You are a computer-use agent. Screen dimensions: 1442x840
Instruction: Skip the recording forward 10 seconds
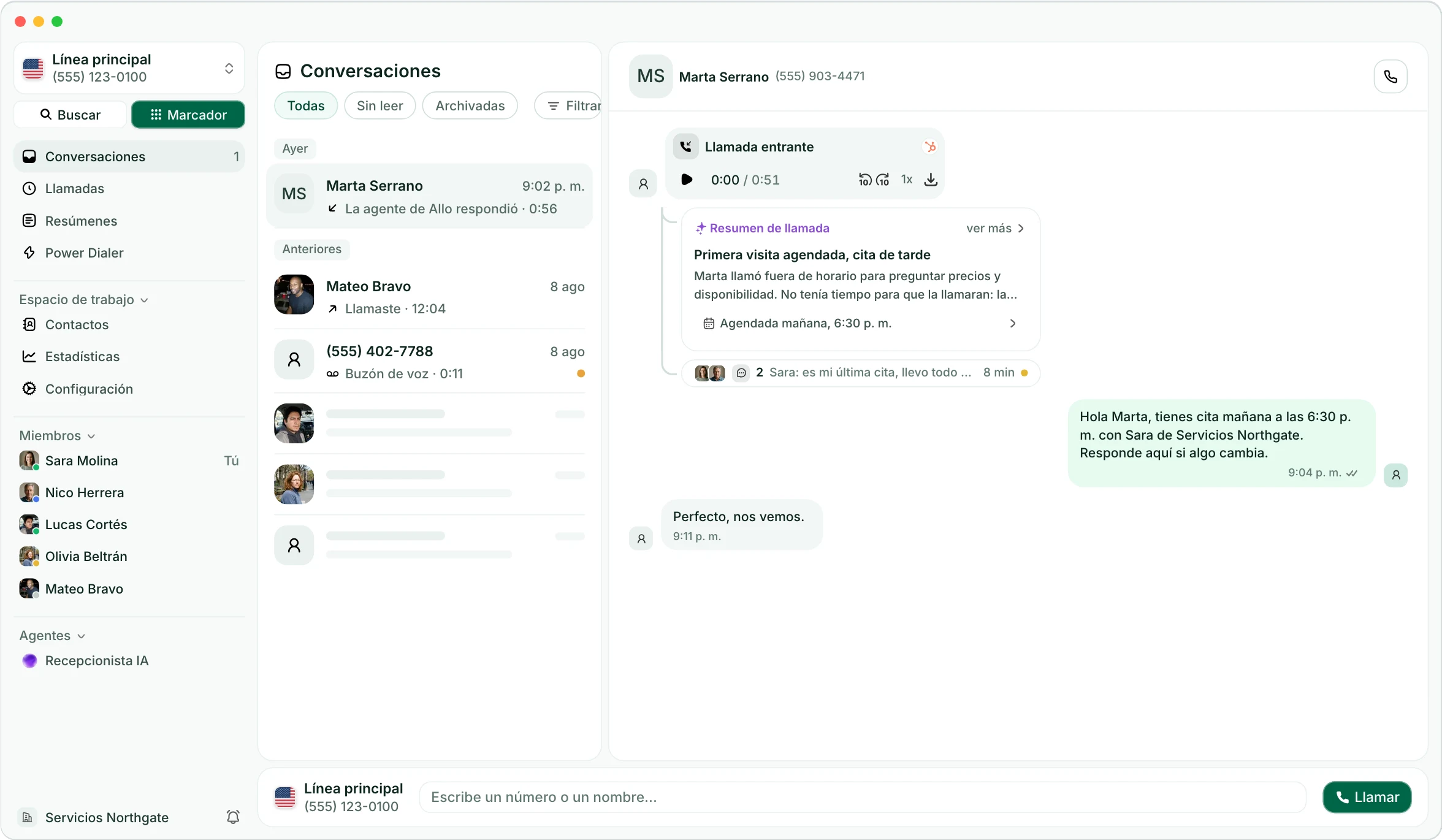(883, 180)
